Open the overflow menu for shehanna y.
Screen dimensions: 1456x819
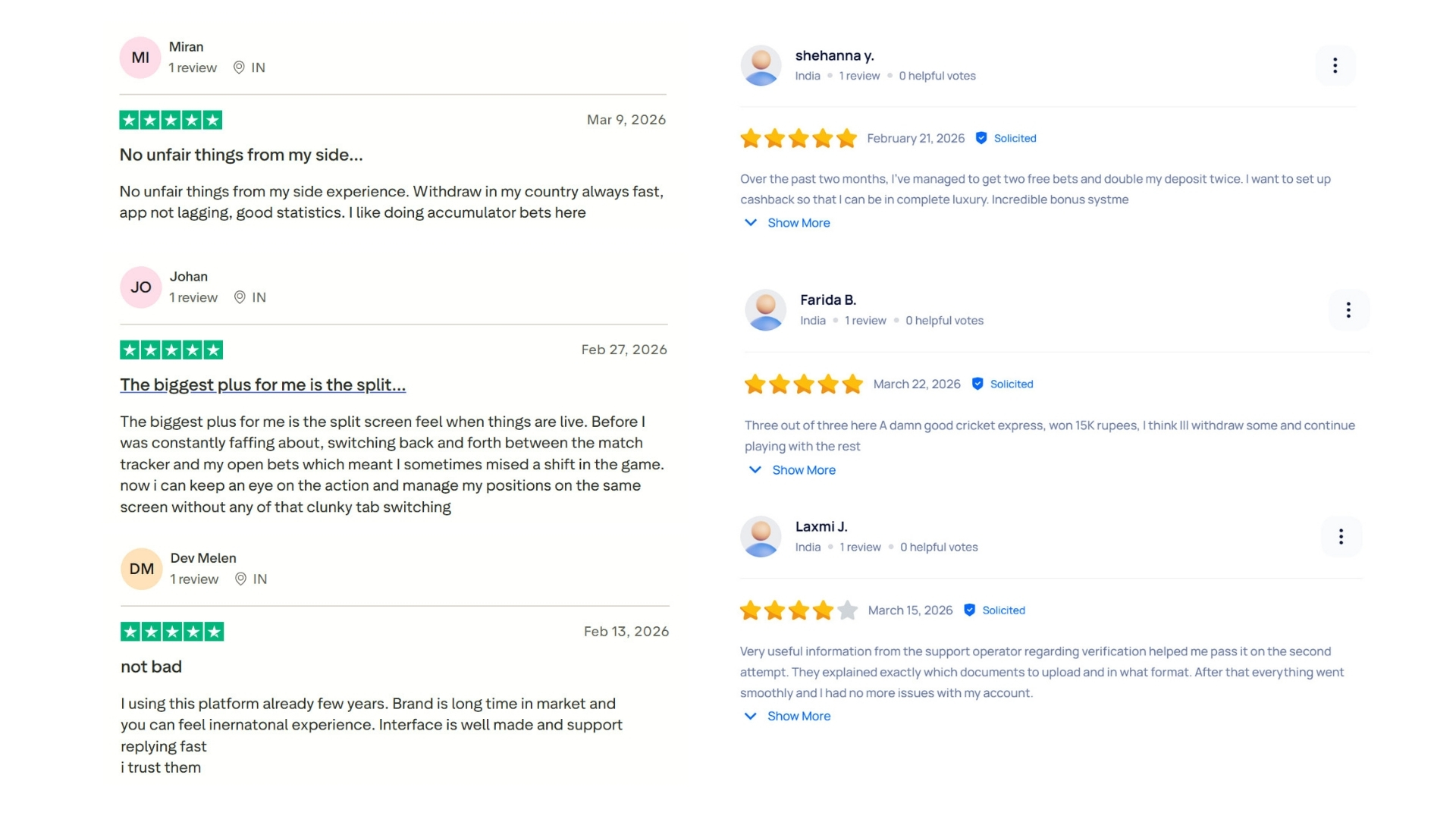[x=1335, y=65]
